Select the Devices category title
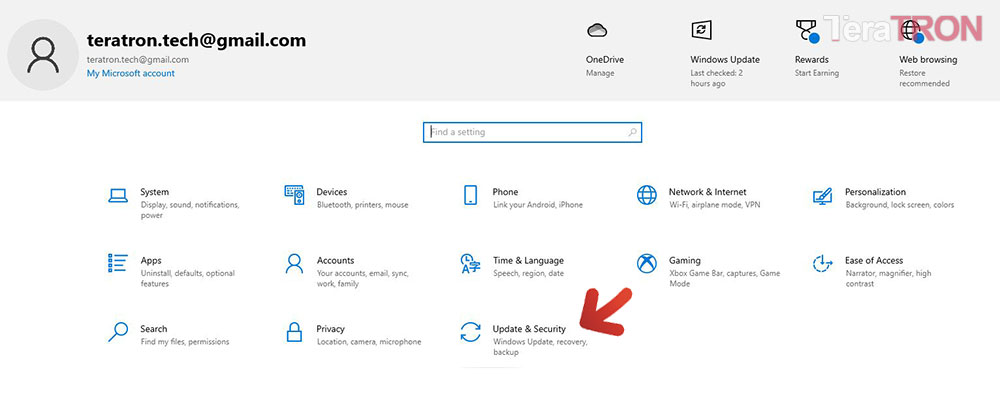Image resolution: width=1000 pixels, height=407 pixels. point(332,192)
